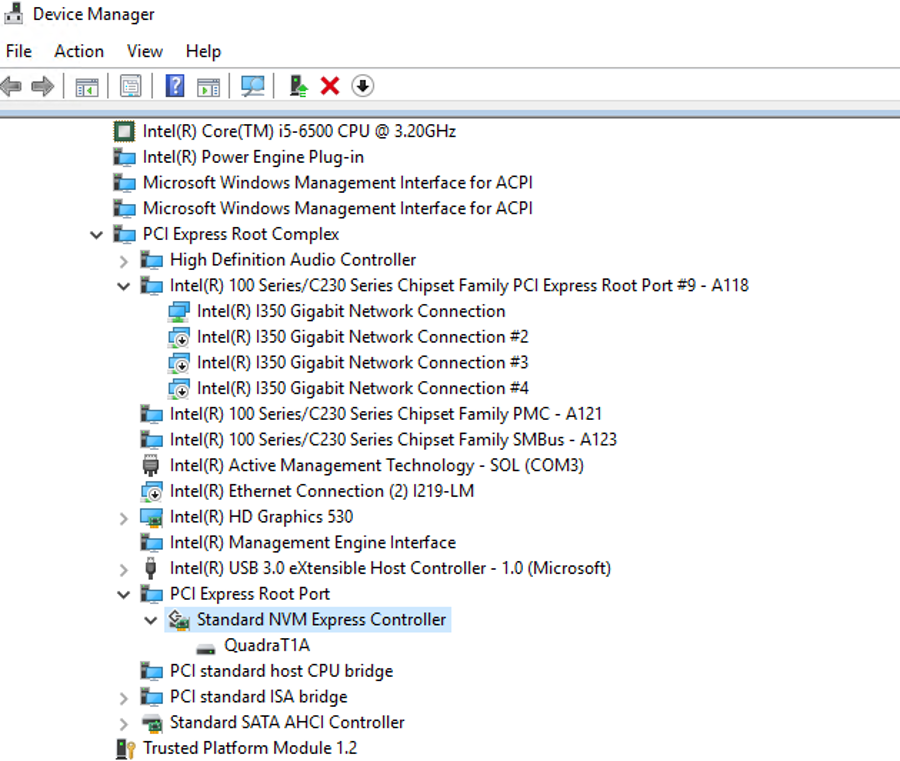Click the Ethernet Connection I219-LM icon
900x761 pixels.
152,491
